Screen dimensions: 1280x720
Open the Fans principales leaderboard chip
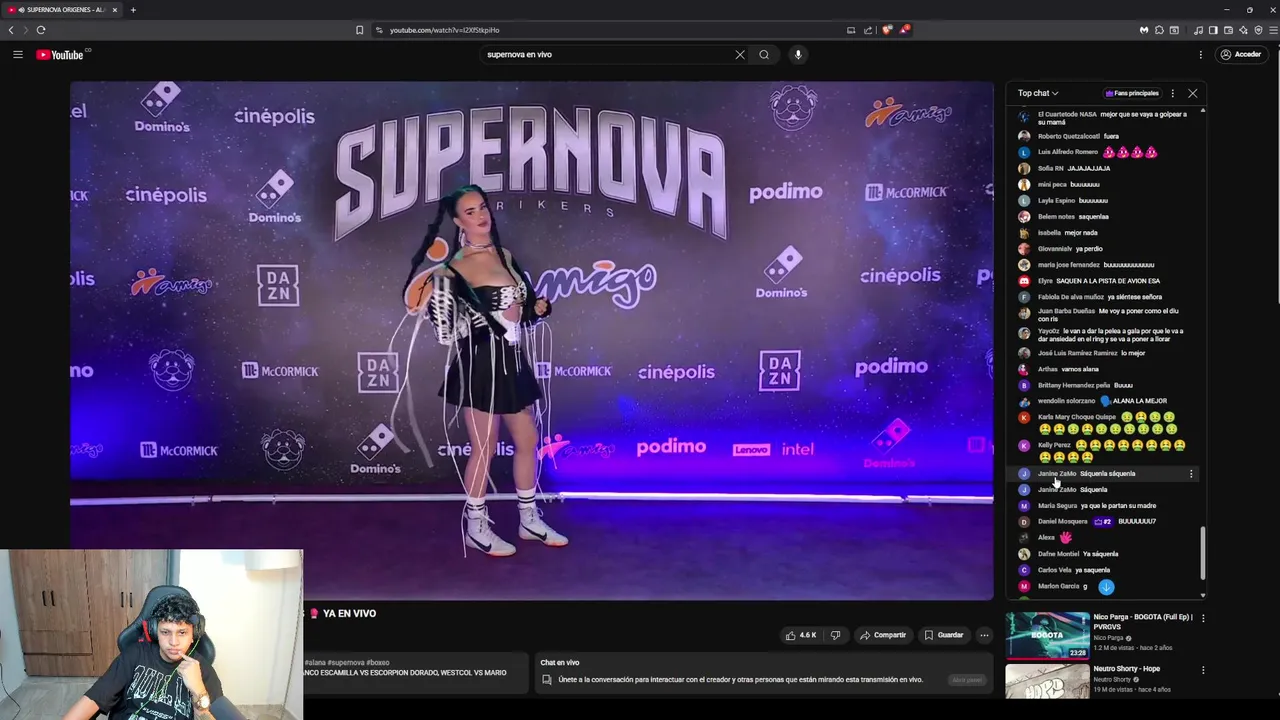(x=1132, y=93)
